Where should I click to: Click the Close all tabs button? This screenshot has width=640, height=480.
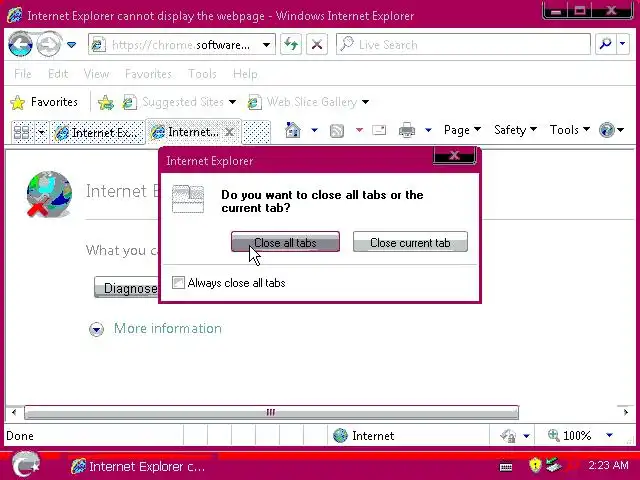tap(285, 242)
